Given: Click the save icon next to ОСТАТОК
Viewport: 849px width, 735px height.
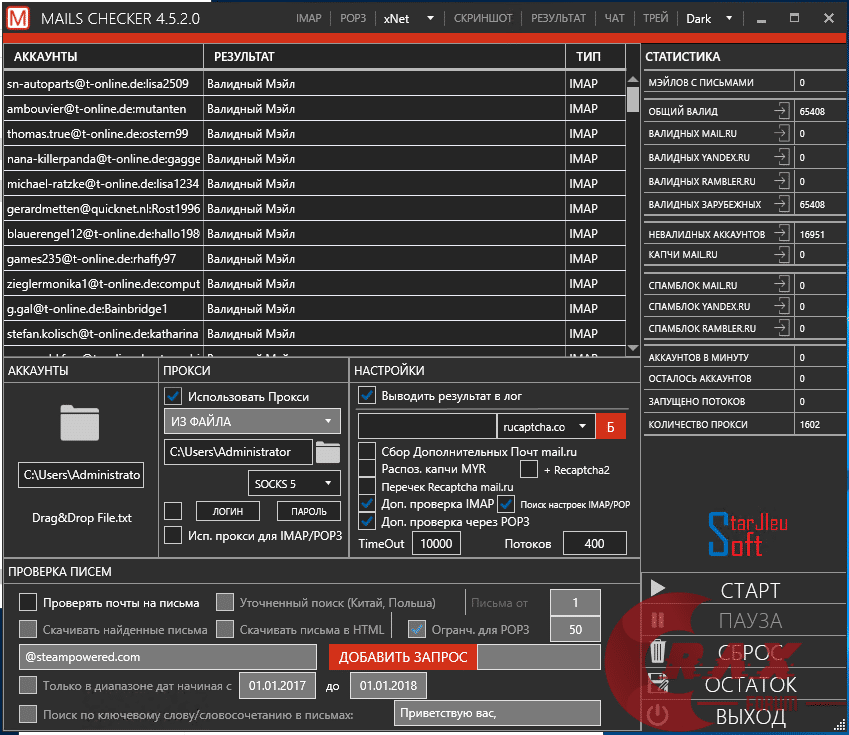Looking at the screenshot, I should point(657,682).
